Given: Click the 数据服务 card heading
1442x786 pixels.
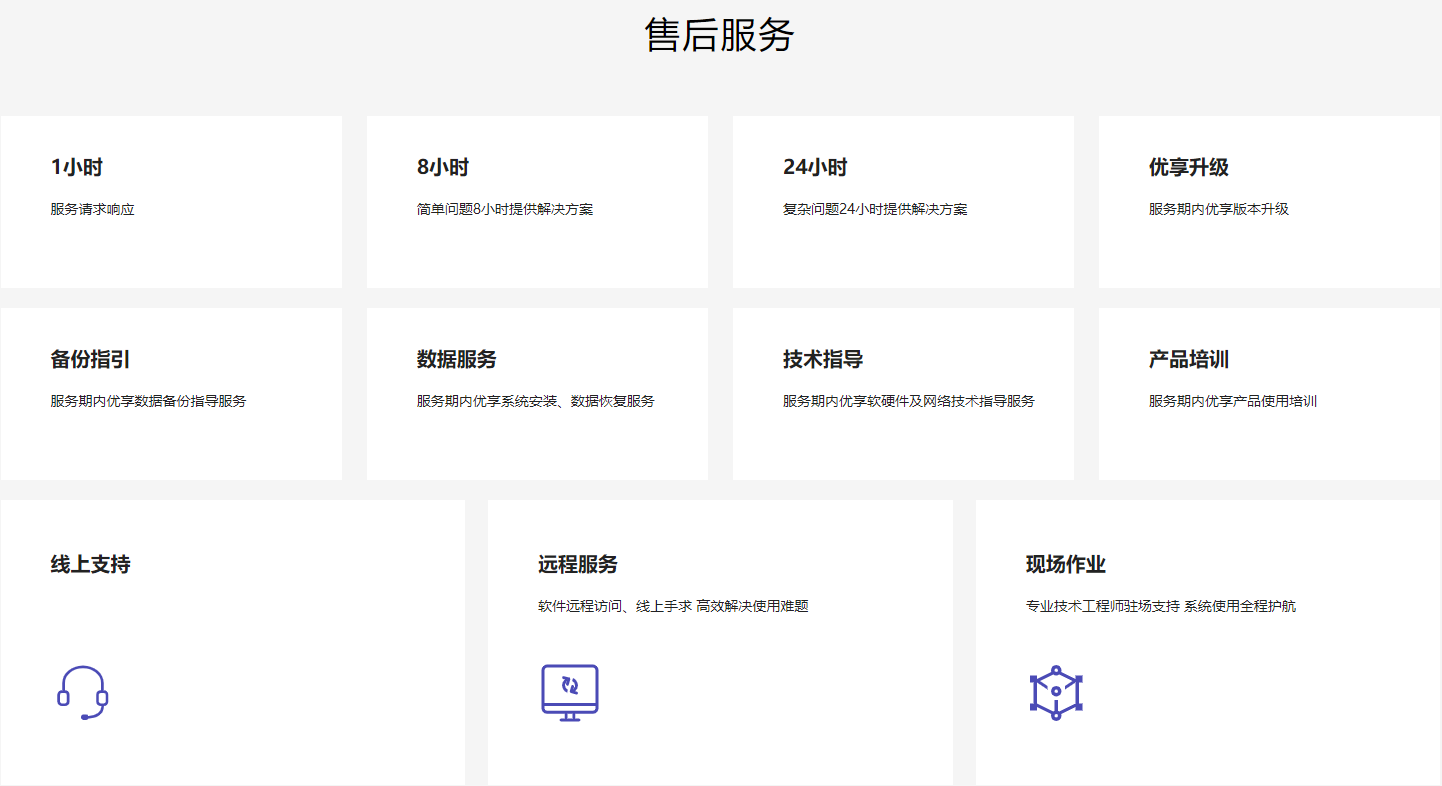Looking at the screenshot, I should click(x=456, y=360).
